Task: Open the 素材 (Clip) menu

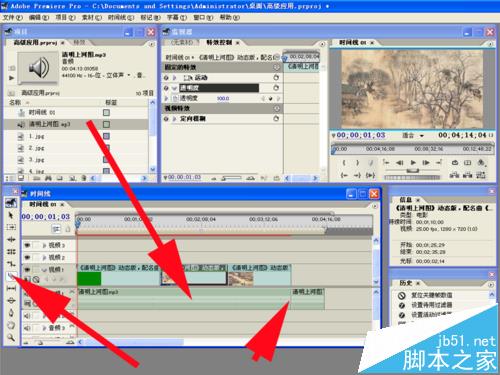Action: (92, 17)
